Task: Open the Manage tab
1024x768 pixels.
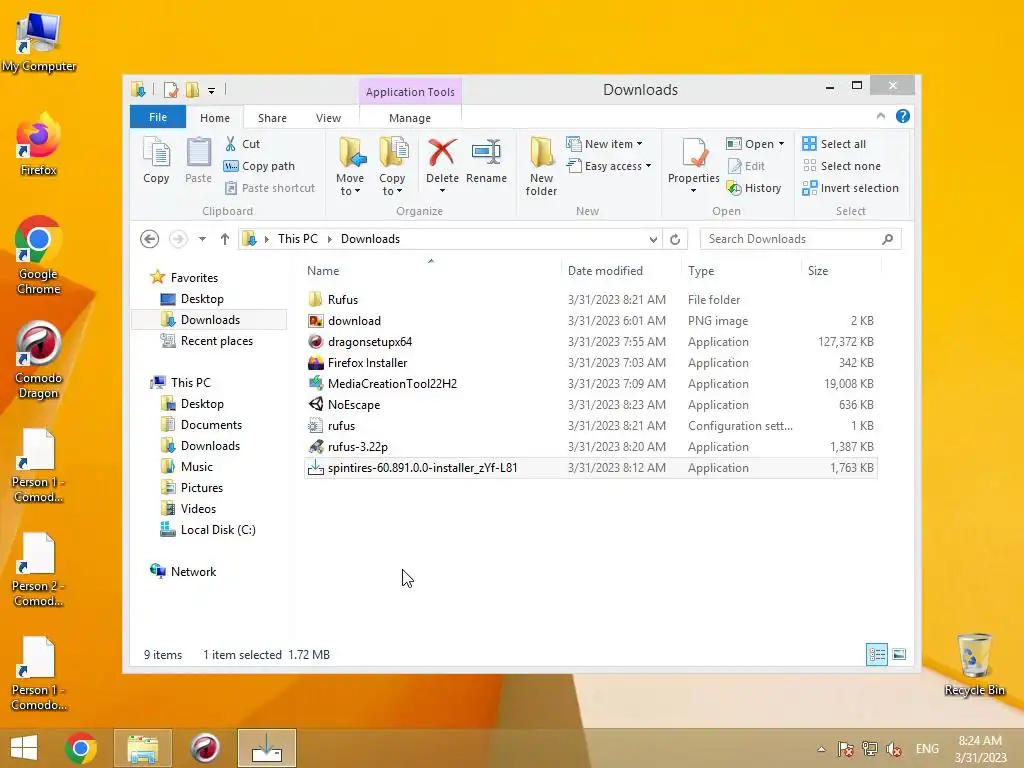Action: click(410, 118)
